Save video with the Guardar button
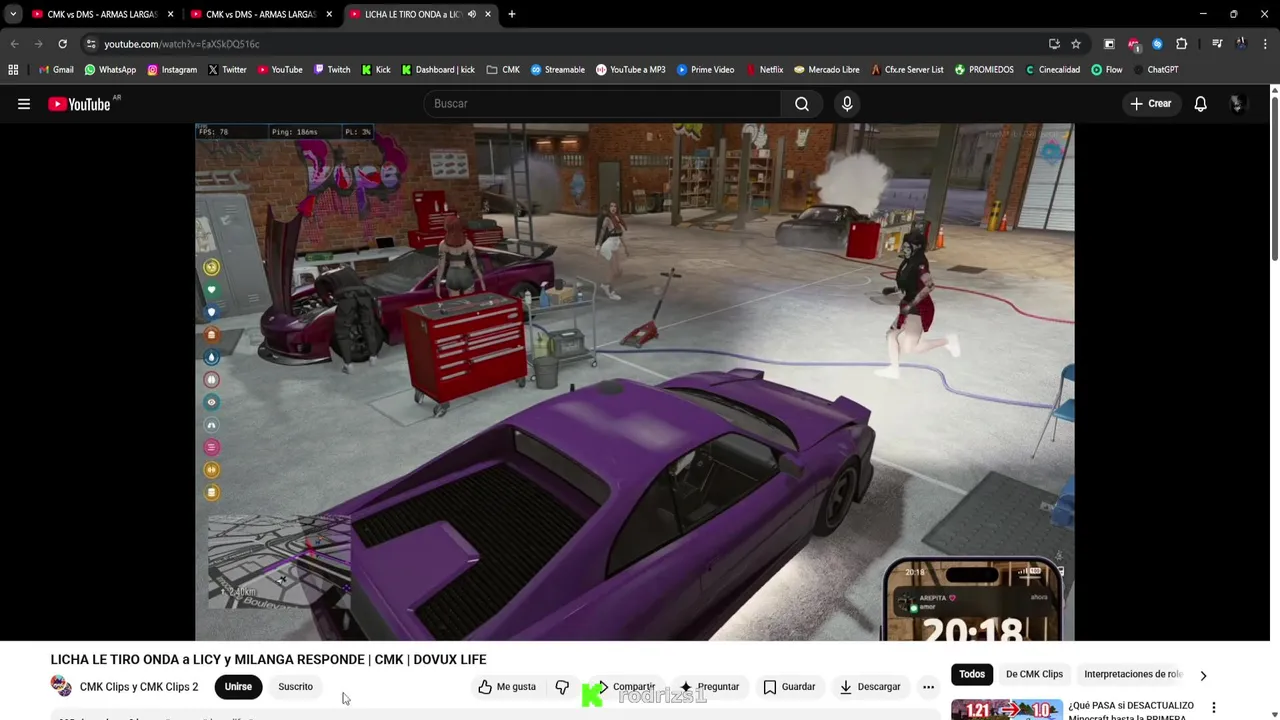This screenshot has height=720, width=1280. coord(789,687)
